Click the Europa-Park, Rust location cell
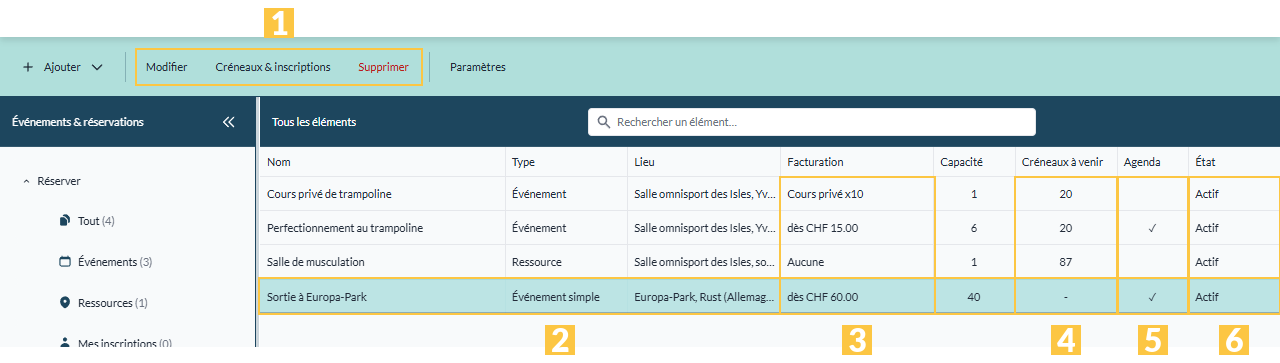1280x363 pixels. click(x=703, y=296)
